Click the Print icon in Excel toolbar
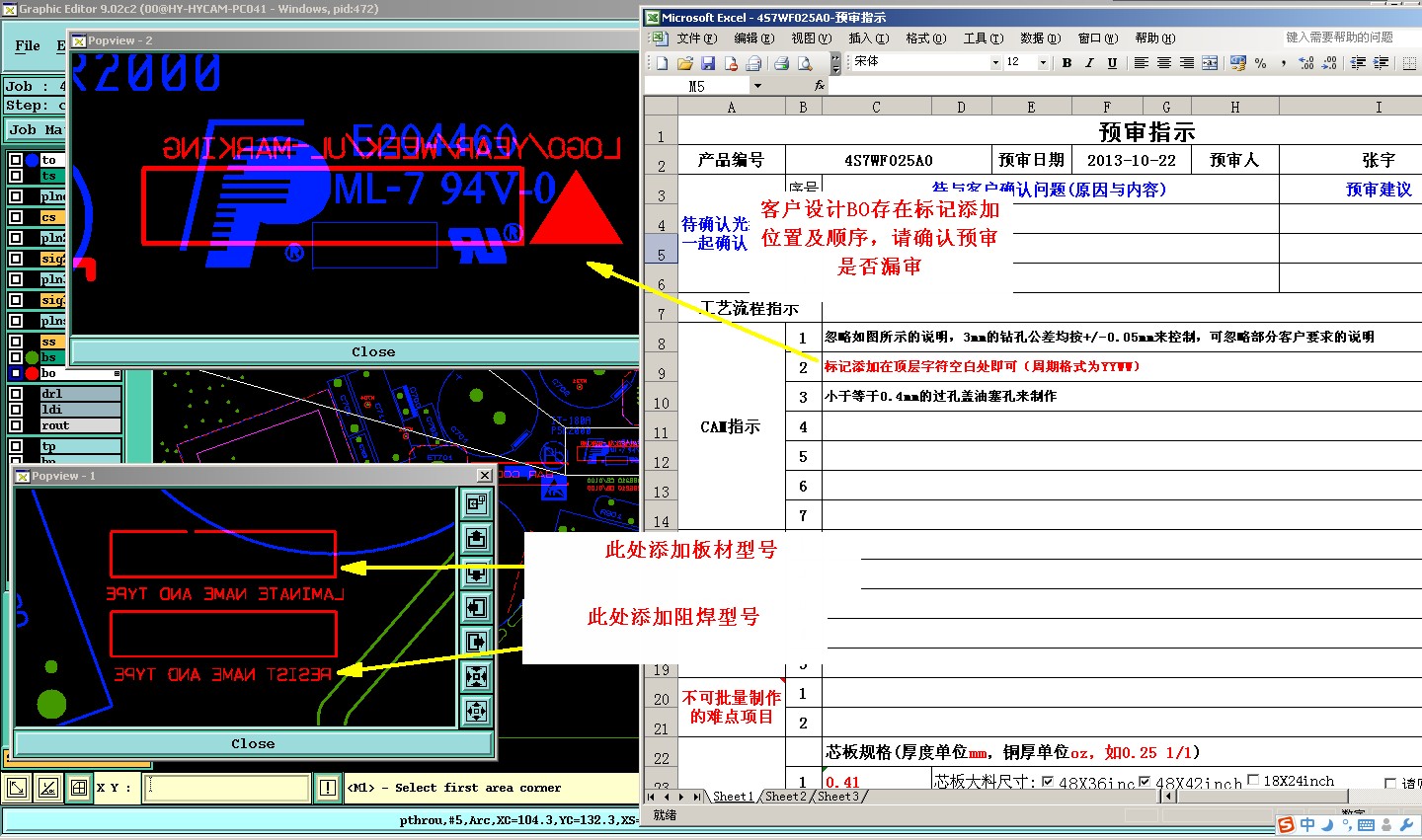Image resolution: width=1422 pixels, height=840 pixels. click(x=781, y=63)
